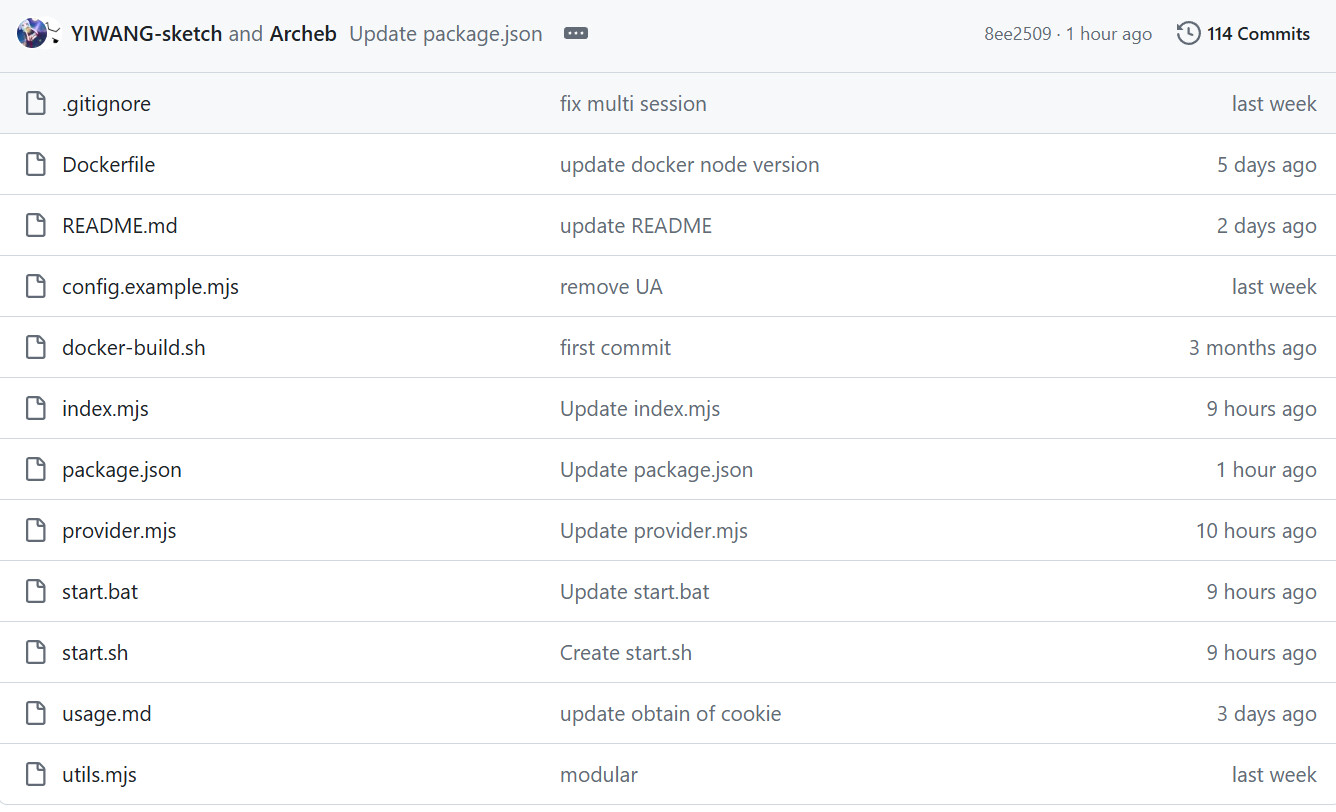Viewport: 1336px width, 812px height.
Task: Open the index.mjs file
Action: coord(105,408)
